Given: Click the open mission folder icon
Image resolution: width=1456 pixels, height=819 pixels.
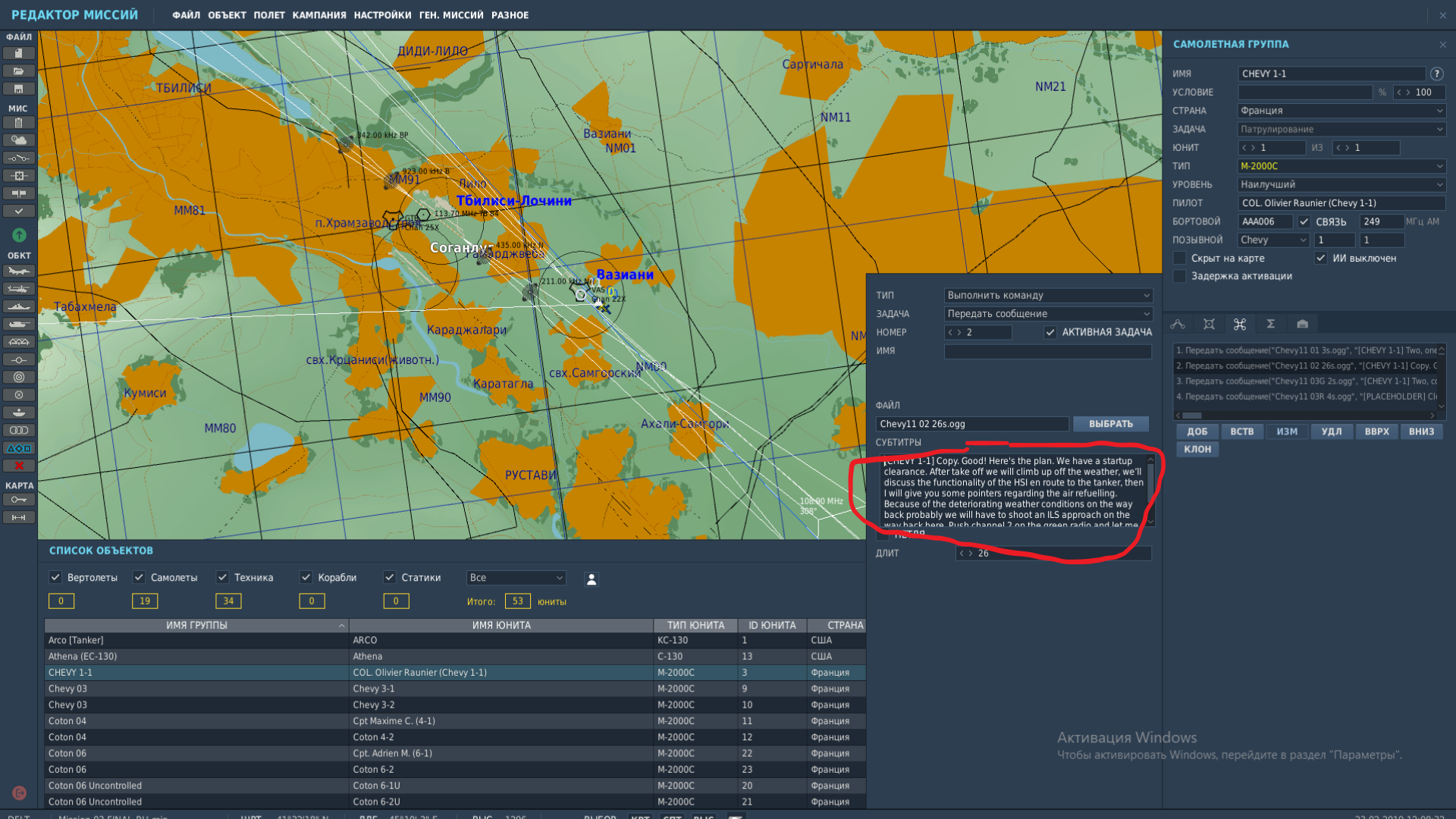Looking at the screenshot, I should coord(19,71).
